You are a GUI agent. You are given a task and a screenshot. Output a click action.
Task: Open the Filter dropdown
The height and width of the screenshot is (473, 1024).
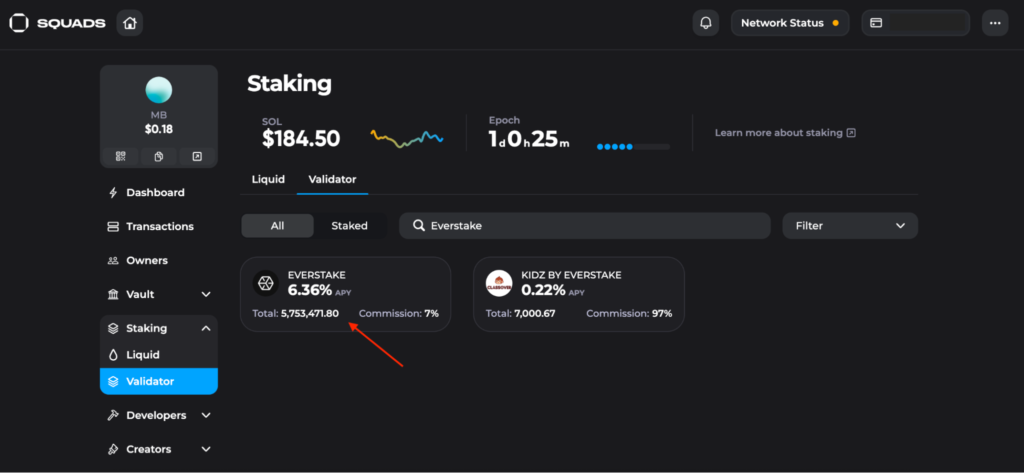click(x=850, y=225)
